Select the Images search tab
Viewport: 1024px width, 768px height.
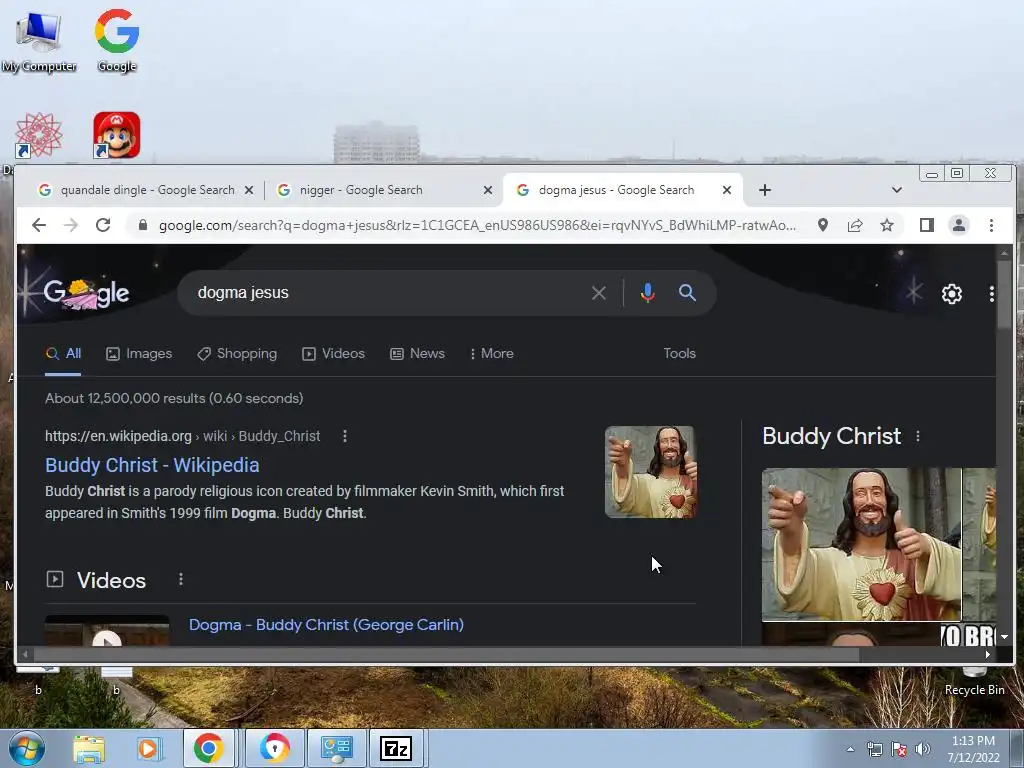click(x=139, y=353)
